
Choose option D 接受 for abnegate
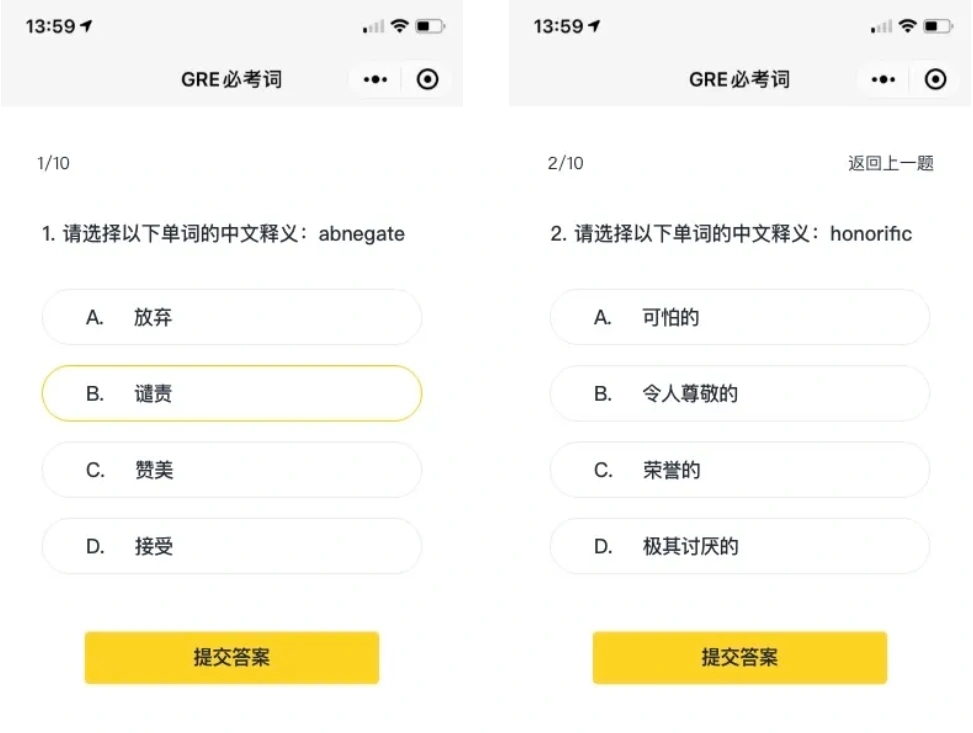pos(232,546)
